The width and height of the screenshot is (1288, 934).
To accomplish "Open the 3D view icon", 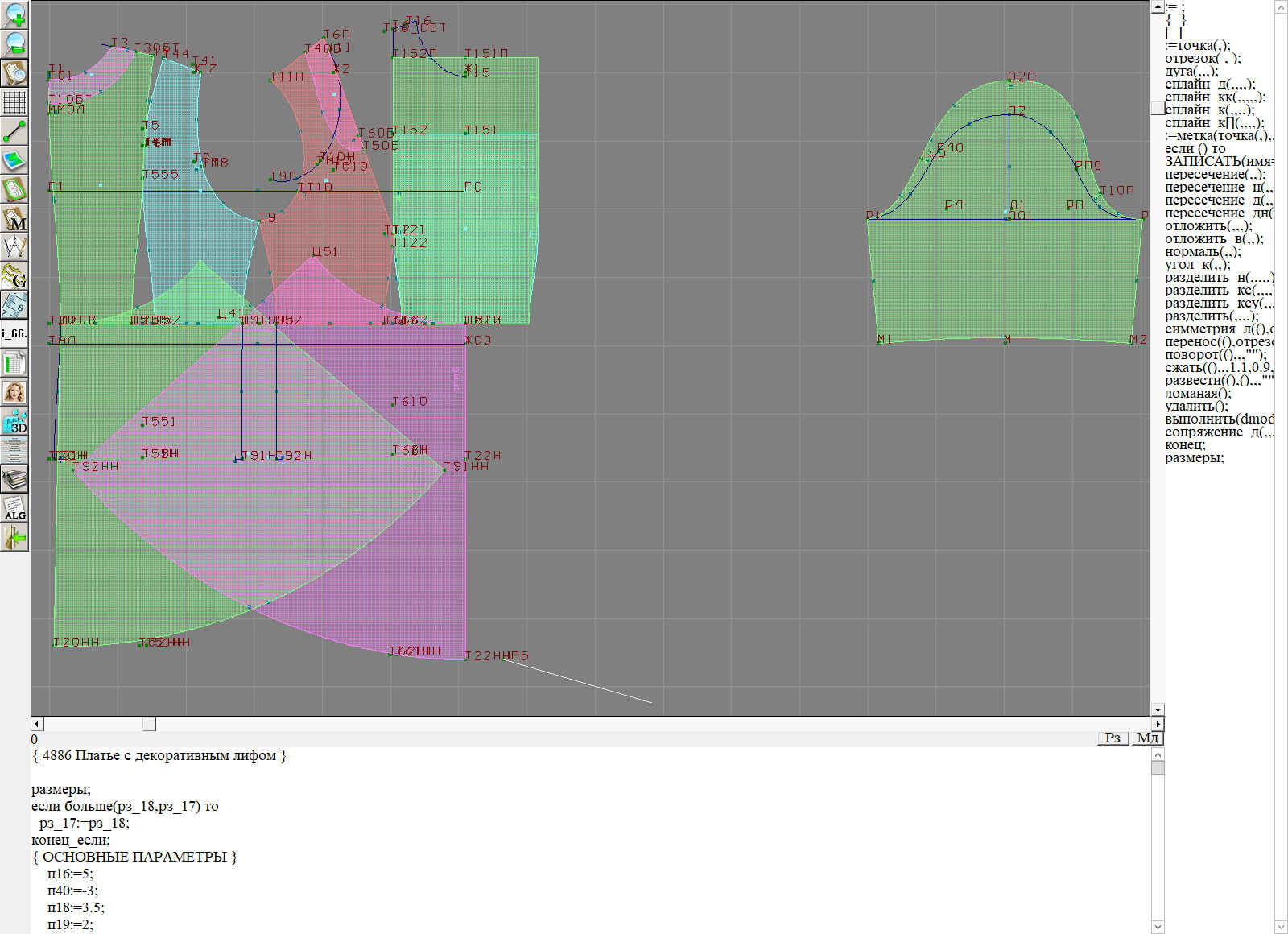I will (14, 421).
